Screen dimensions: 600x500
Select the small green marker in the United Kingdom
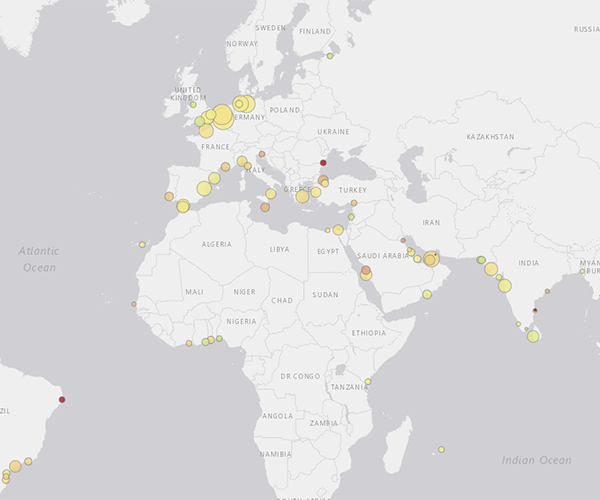pyautogui.click(x=192, y=104)
